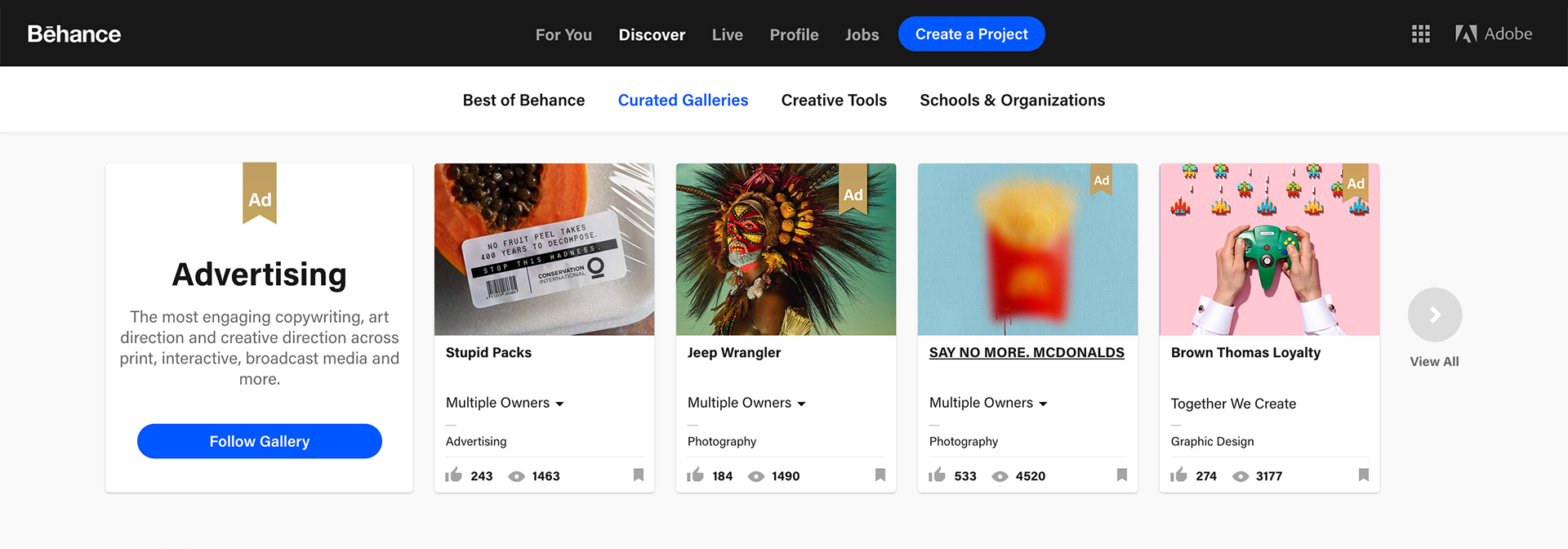Click the Advertising gallery description text

[260, 348]
